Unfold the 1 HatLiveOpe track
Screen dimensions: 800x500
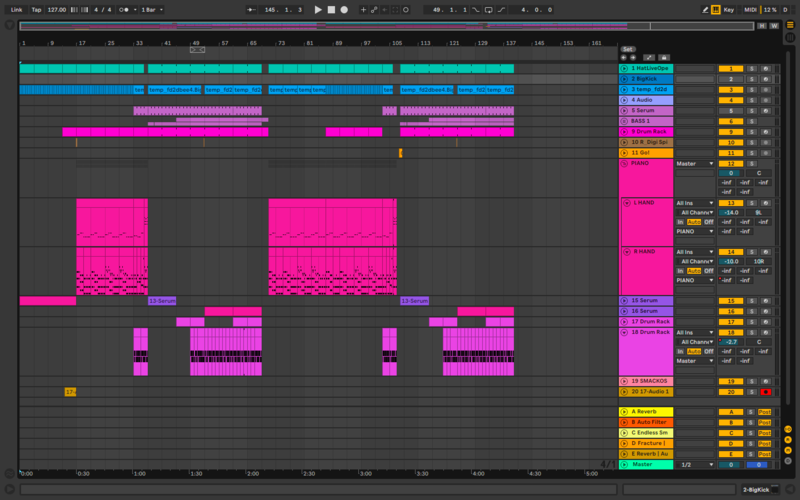pos(625,68)
